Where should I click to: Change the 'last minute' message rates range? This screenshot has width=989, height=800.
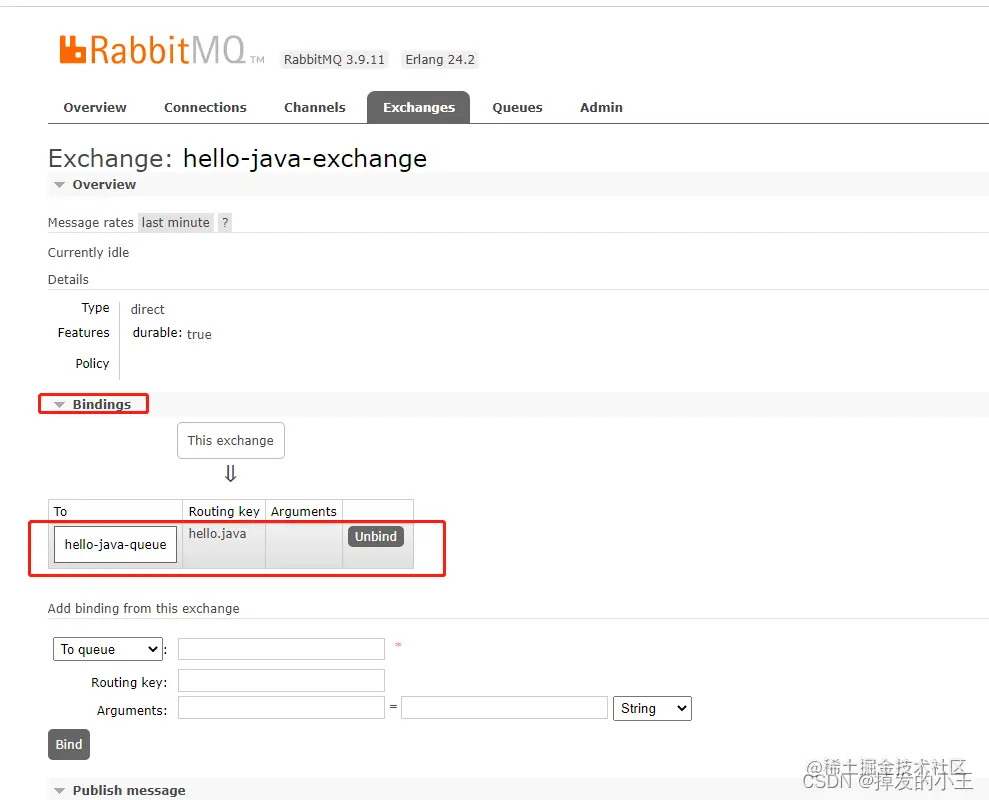click(175, 223)
